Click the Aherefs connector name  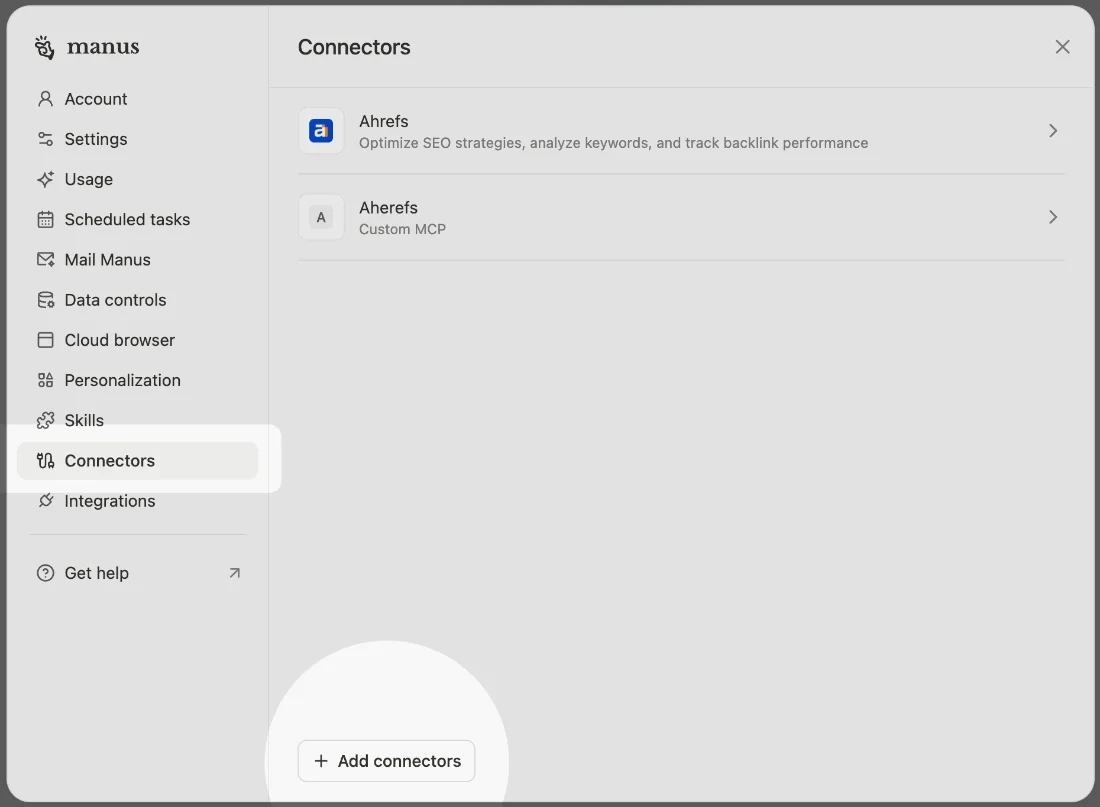coord(389,208)
